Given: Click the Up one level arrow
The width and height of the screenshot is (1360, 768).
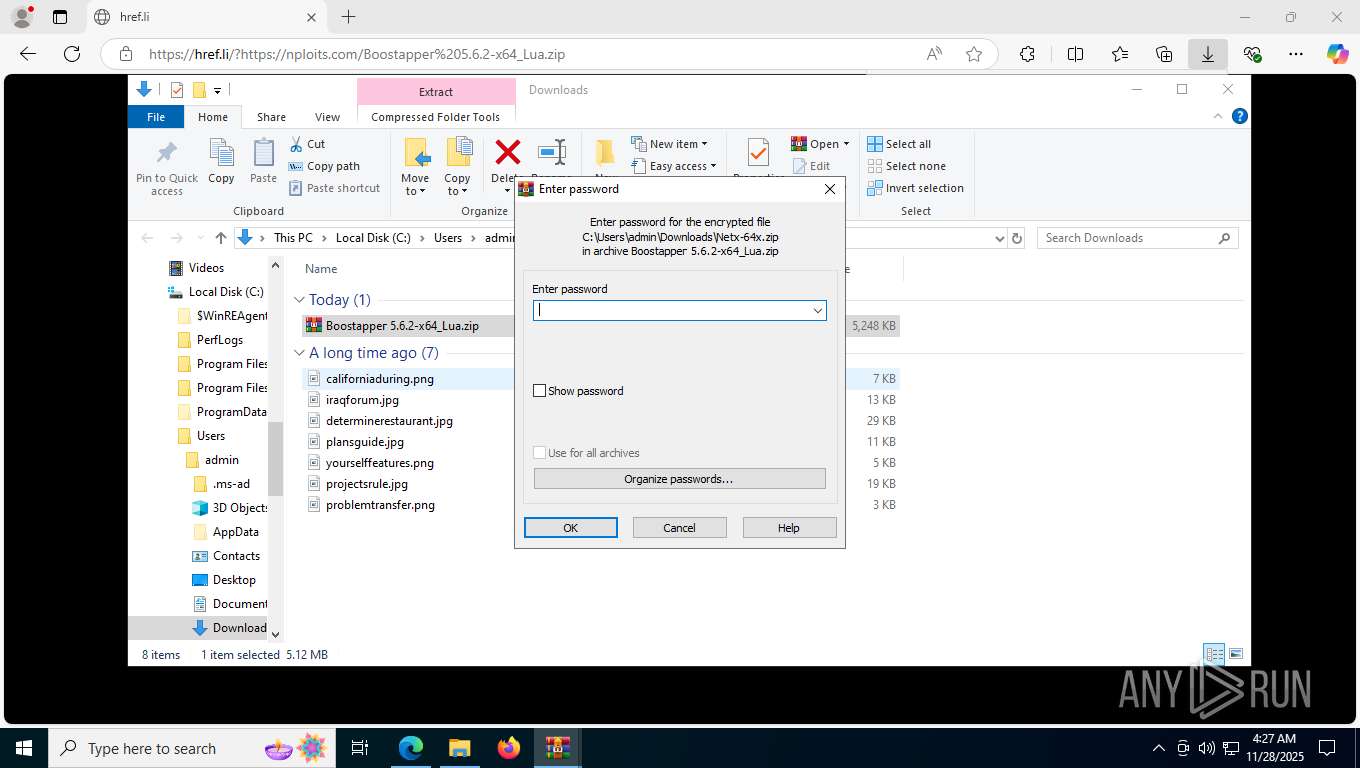Looking at the screenshot, I should [x=221, y=238].
